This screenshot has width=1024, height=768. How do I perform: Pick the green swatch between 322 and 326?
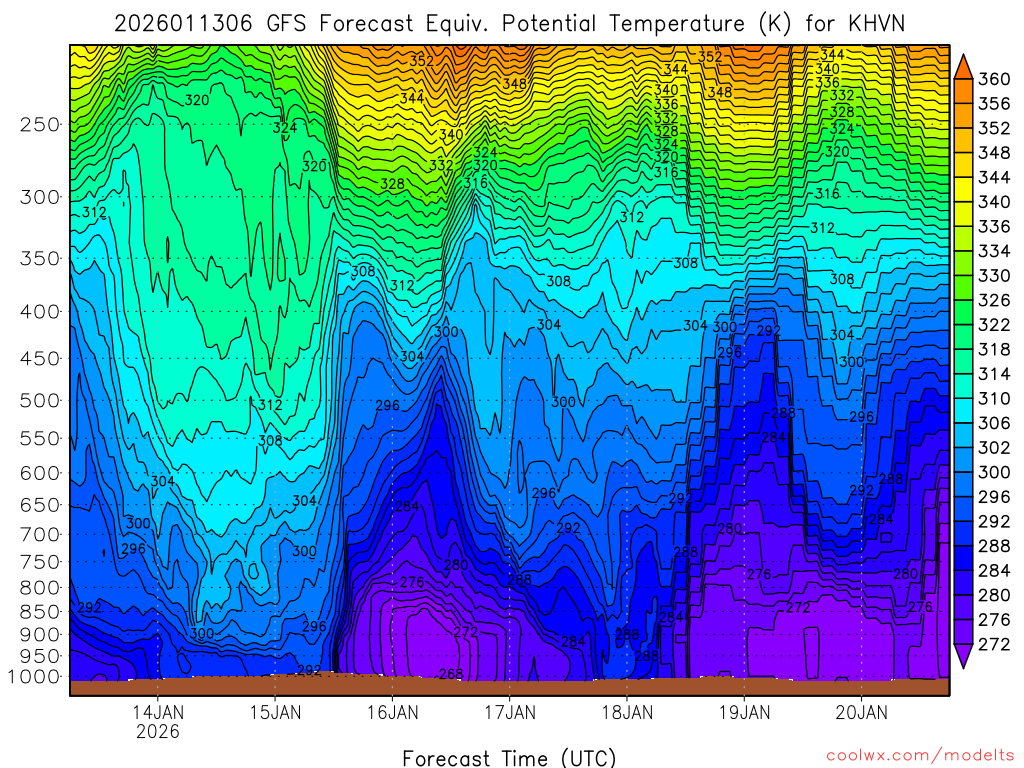point(963,313)
